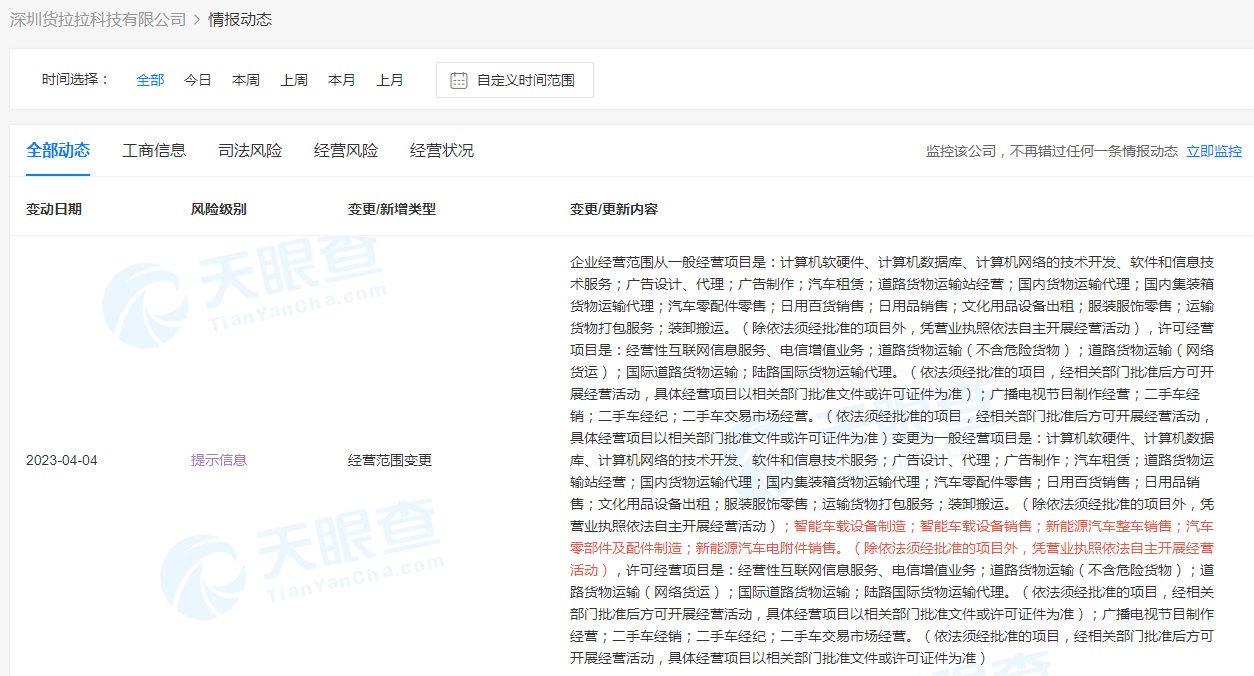The height and width of the screenshot is (676, 1254).
Task: Click the 变更/更新内容 column header
Action: (x=614, y=209)
